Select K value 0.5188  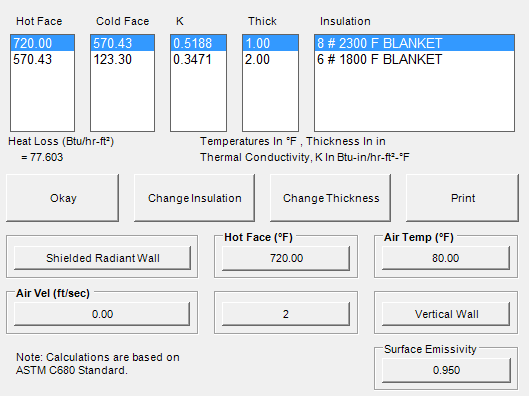coord(198,43)
